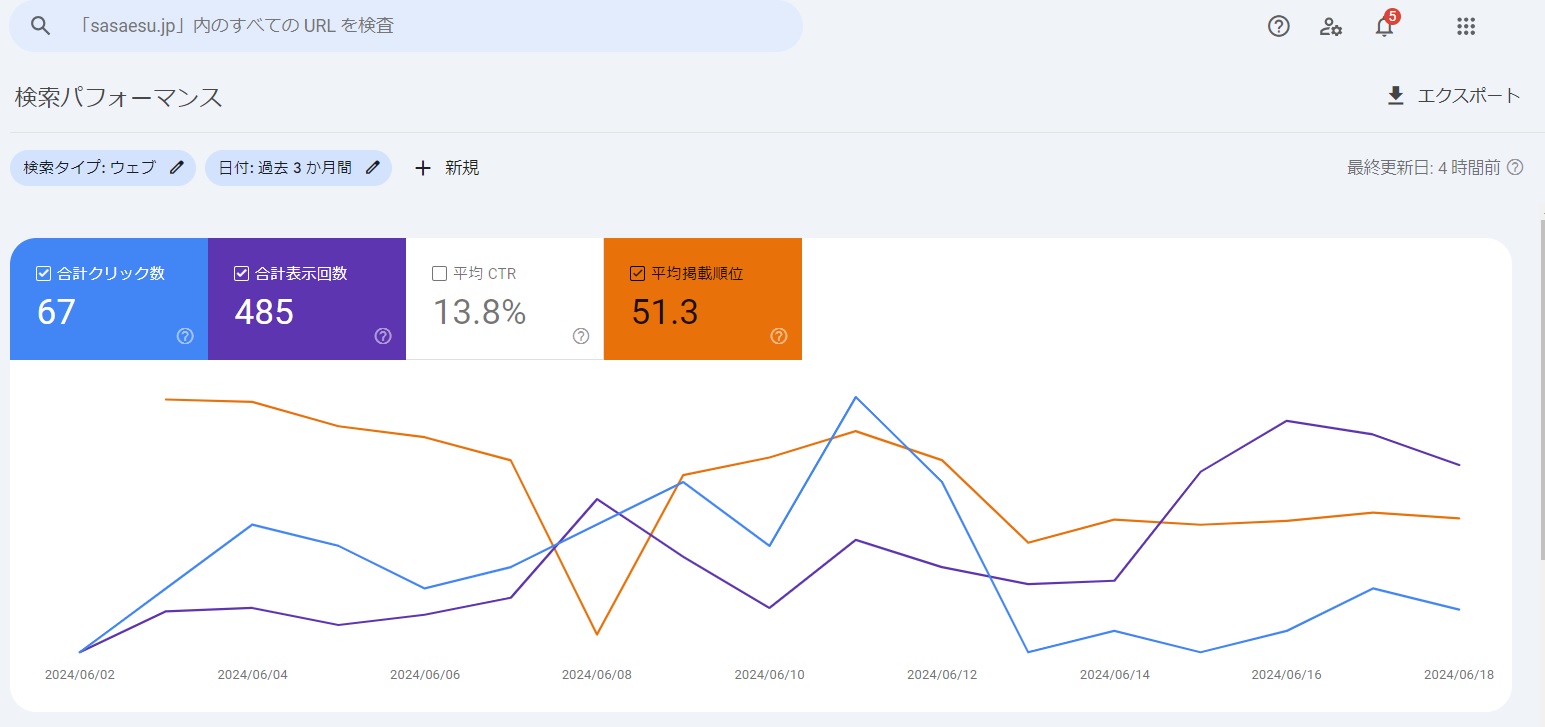Click the 485 impressions value
Screen dimensions: 1545x727
pos(264,313)
